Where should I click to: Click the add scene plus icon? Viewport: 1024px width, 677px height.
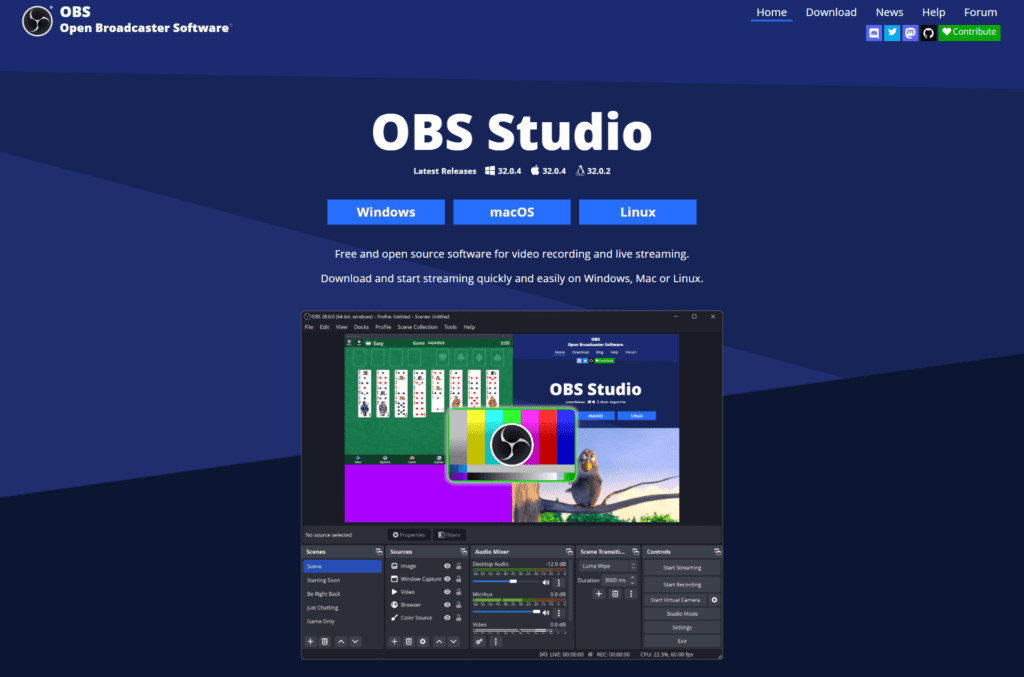pyautogui.click(x=310, y=641)
